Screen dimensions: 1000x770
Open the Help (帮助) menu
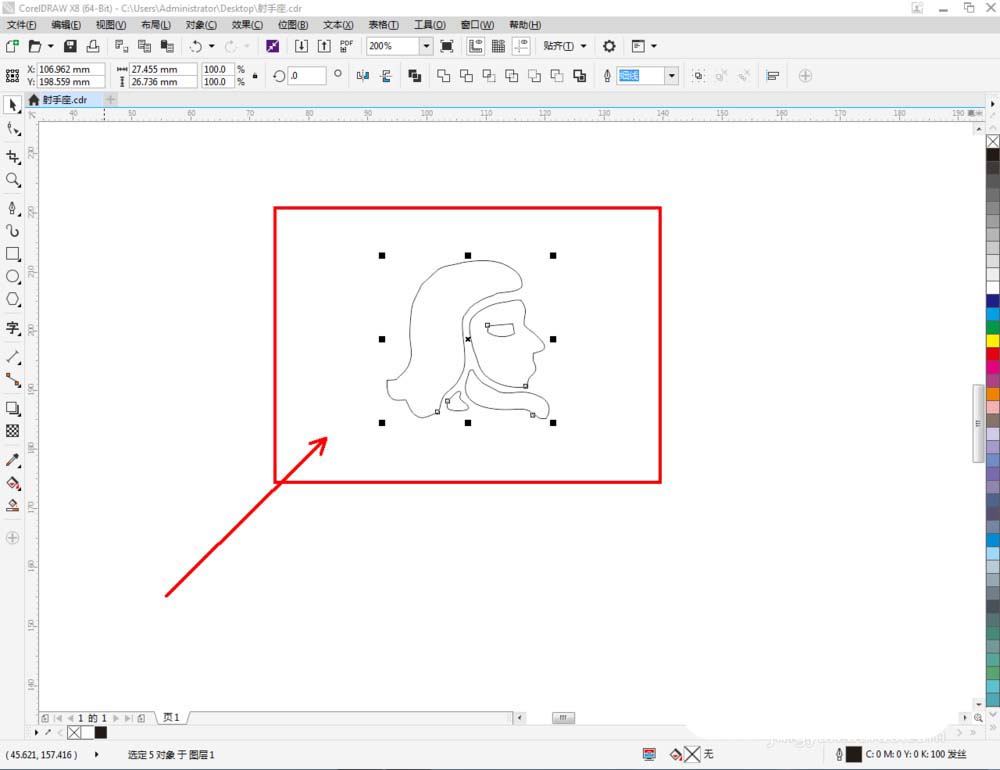[x=525, y=25]
